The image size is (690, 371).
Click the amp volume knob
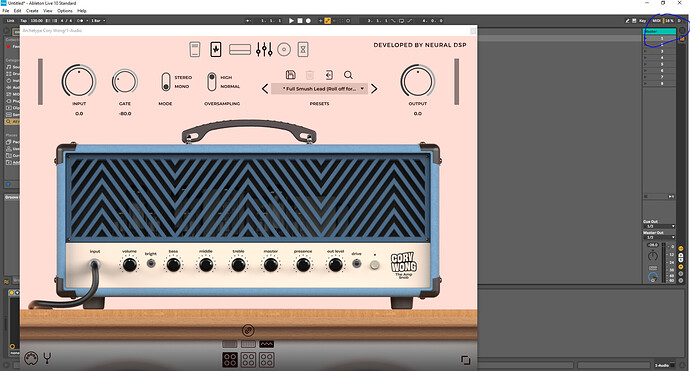pos(129,265)
